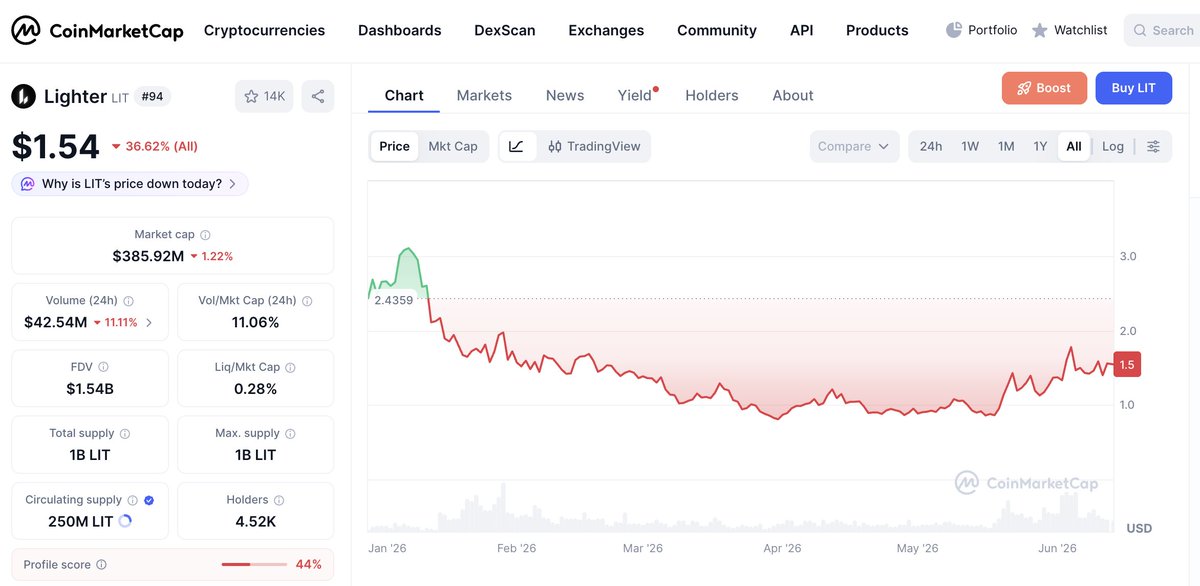Click the CoinMarketCap logo
This screenshot has height=586, width=1200.
[97, 31]
